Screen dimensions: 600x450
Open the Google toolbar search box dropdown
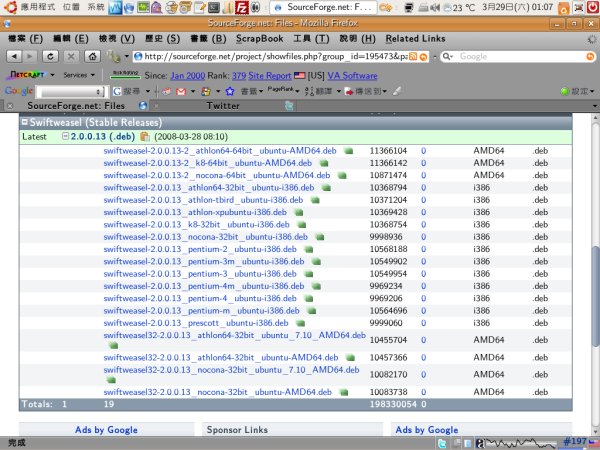tap(99, 92)
